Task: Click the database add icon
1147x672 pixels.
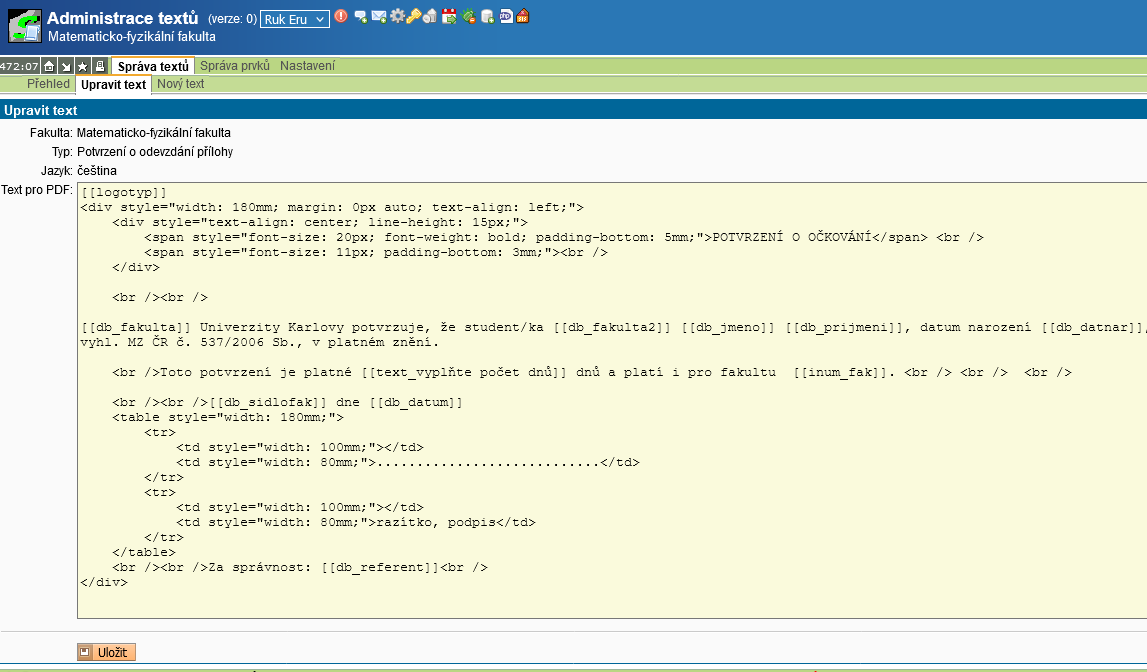Action: (x=486, y=17)
